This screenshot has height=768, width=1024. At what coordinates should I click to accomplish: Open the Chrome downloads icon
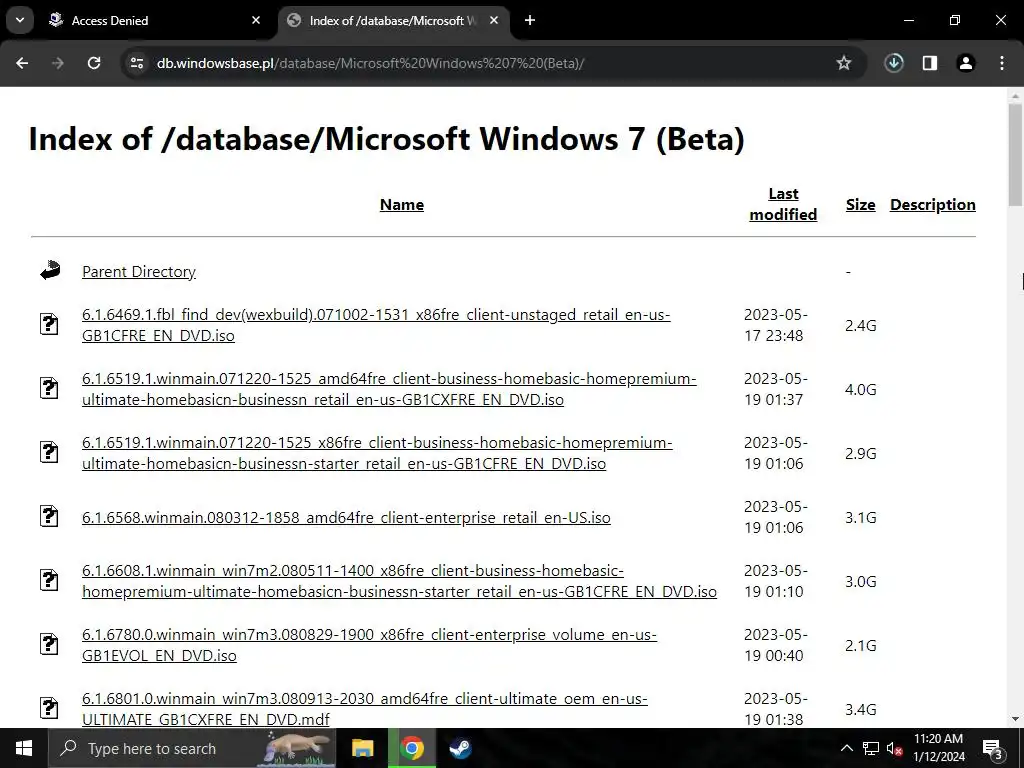(894, 63)
